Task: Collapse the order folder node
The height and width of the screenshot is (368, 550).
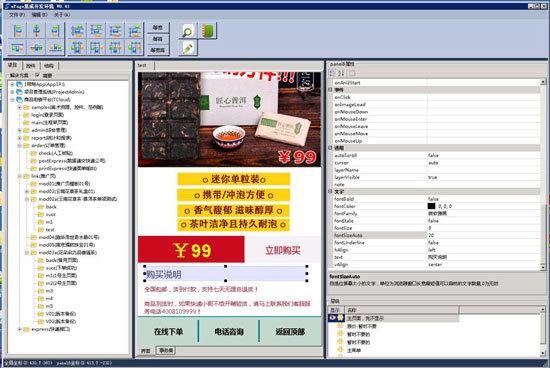Action: [x=20, y=146]
